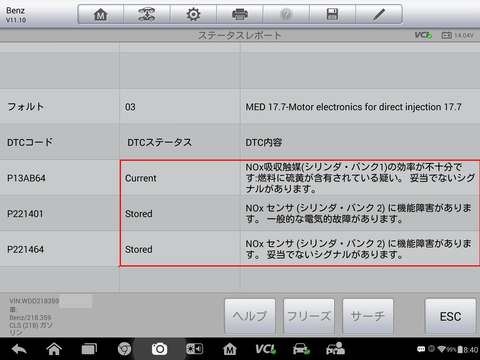
Task: Open the vehicle swap icon in the toolbar
Action: (147, 14)
